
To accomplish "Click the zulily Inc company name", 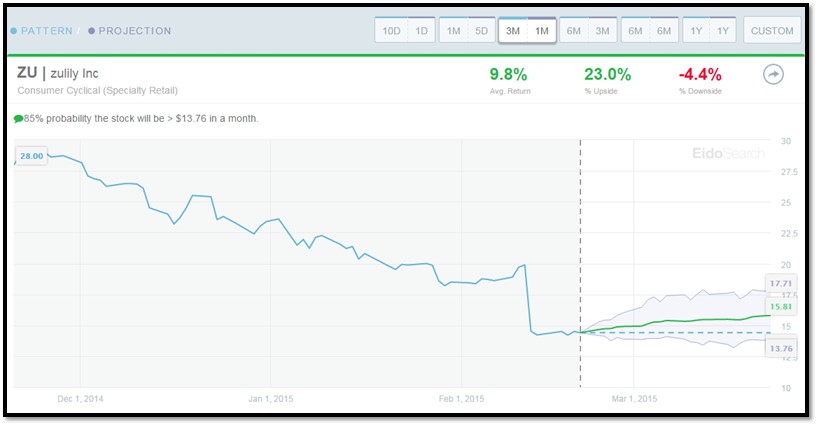I will [x=74, y=74].
